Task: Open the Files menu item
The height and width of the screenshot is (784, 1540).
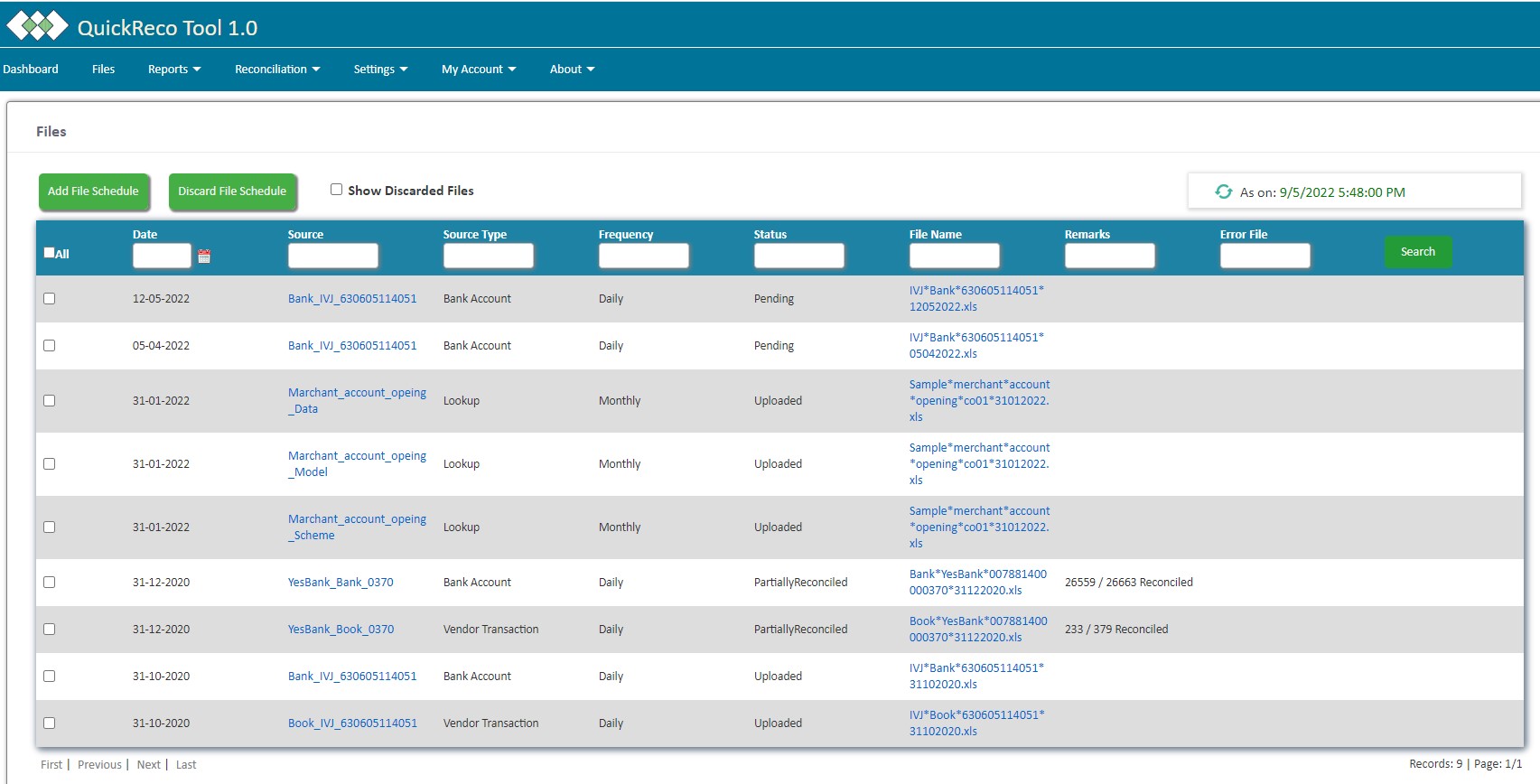Action: [103, 70]
